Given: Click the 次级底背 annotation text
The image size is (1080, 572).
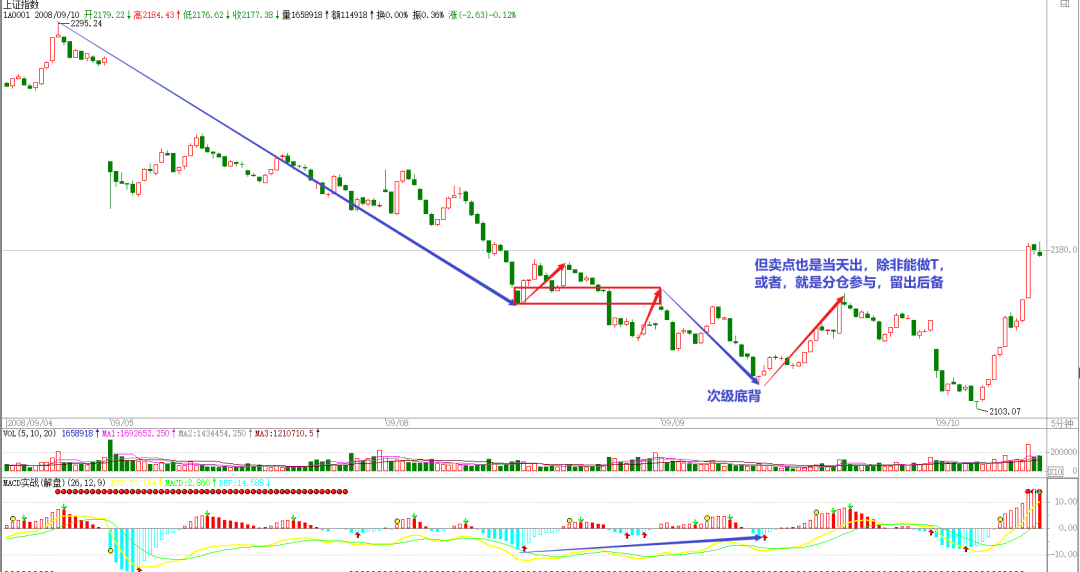Looking at the screenshot, I should [x=735, y=396].
